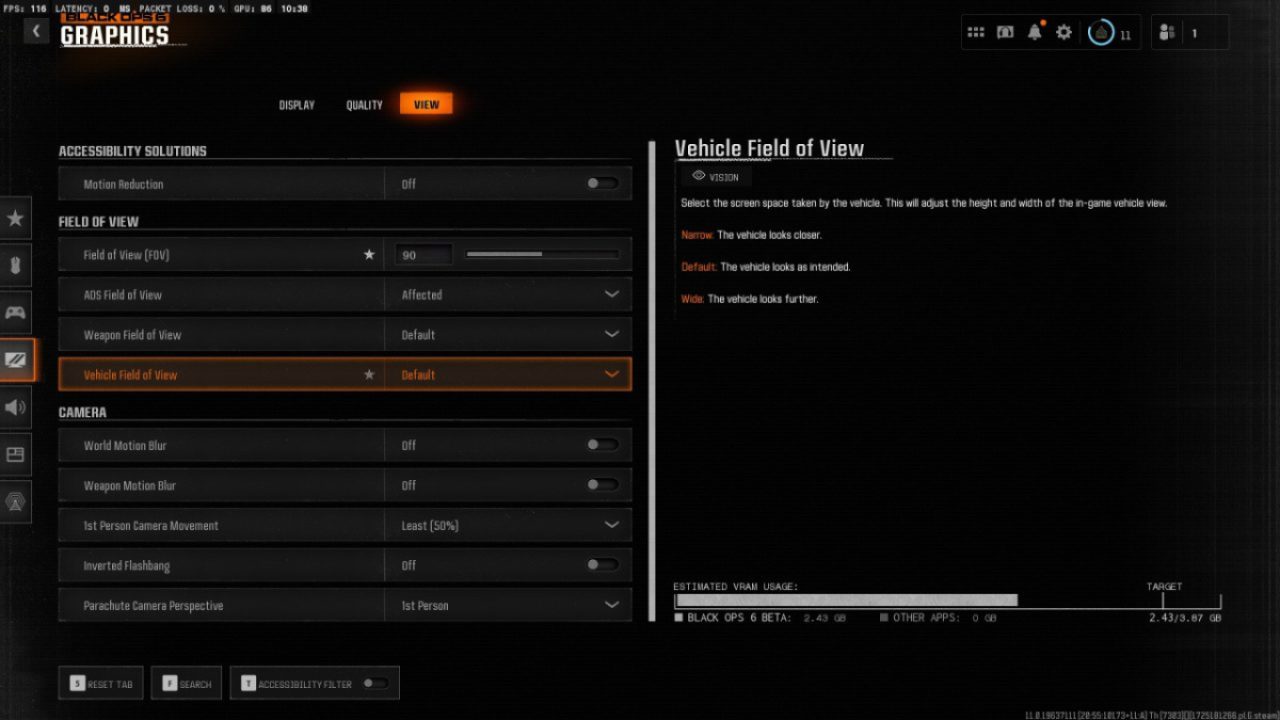1280x720 pixels.
Task: Switch to the Quality tab
Action: [364, 105]
